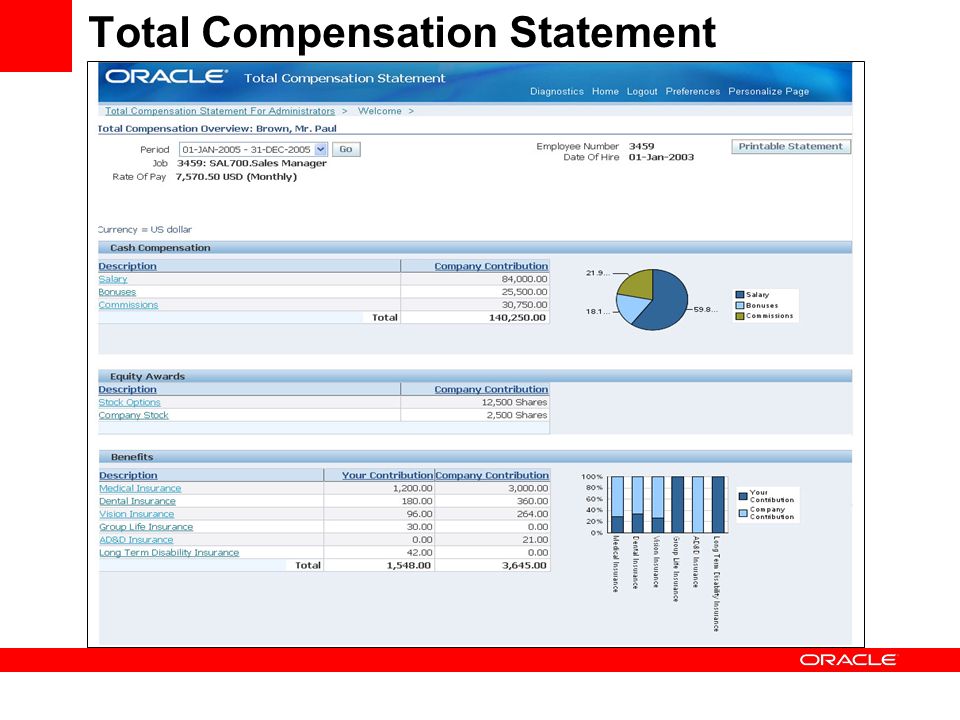960x720 pixels.
Task: Go to Home in the header
Action: (605, 91)
